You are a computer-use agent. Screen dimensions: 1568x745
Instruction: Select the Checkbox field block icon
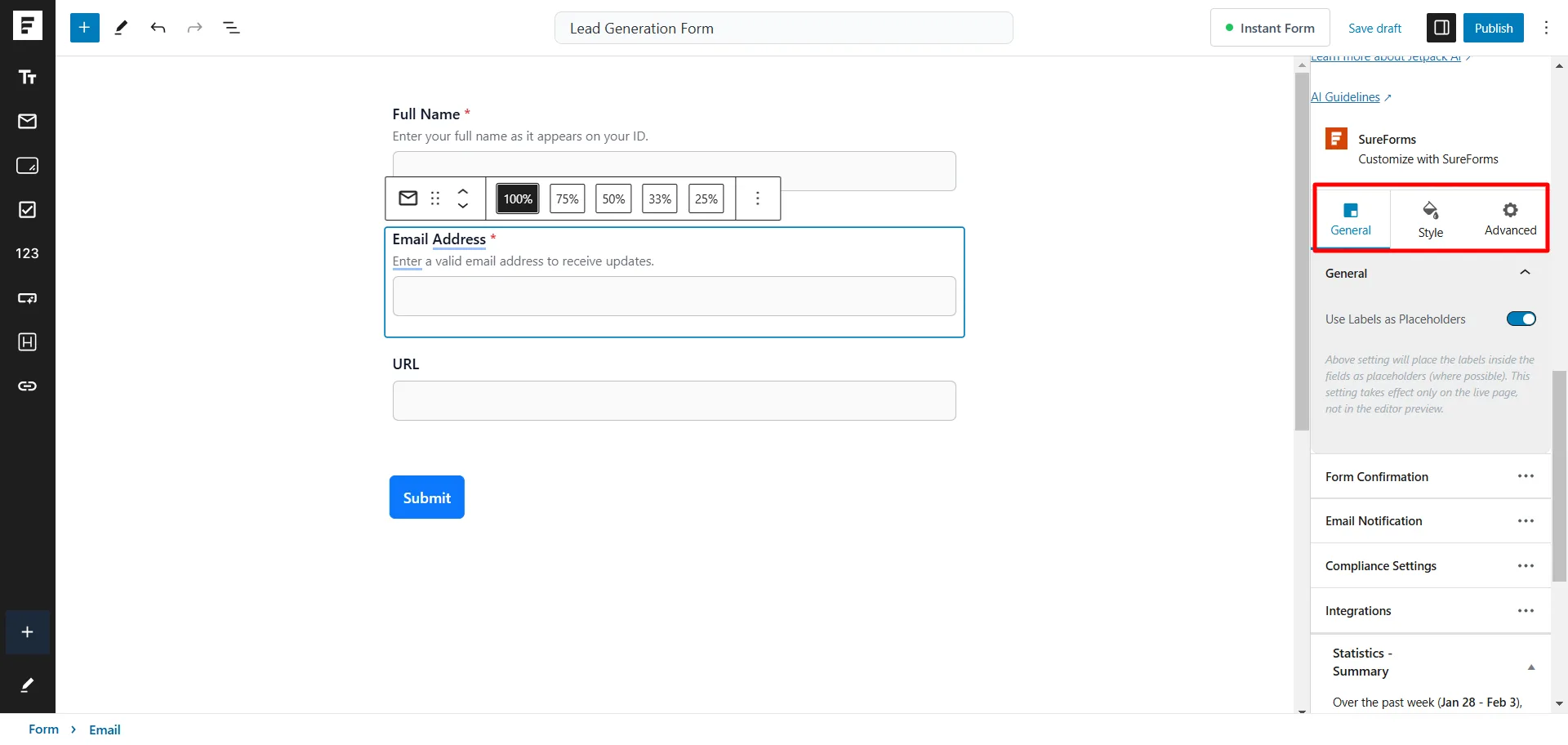tap(27, 210)
